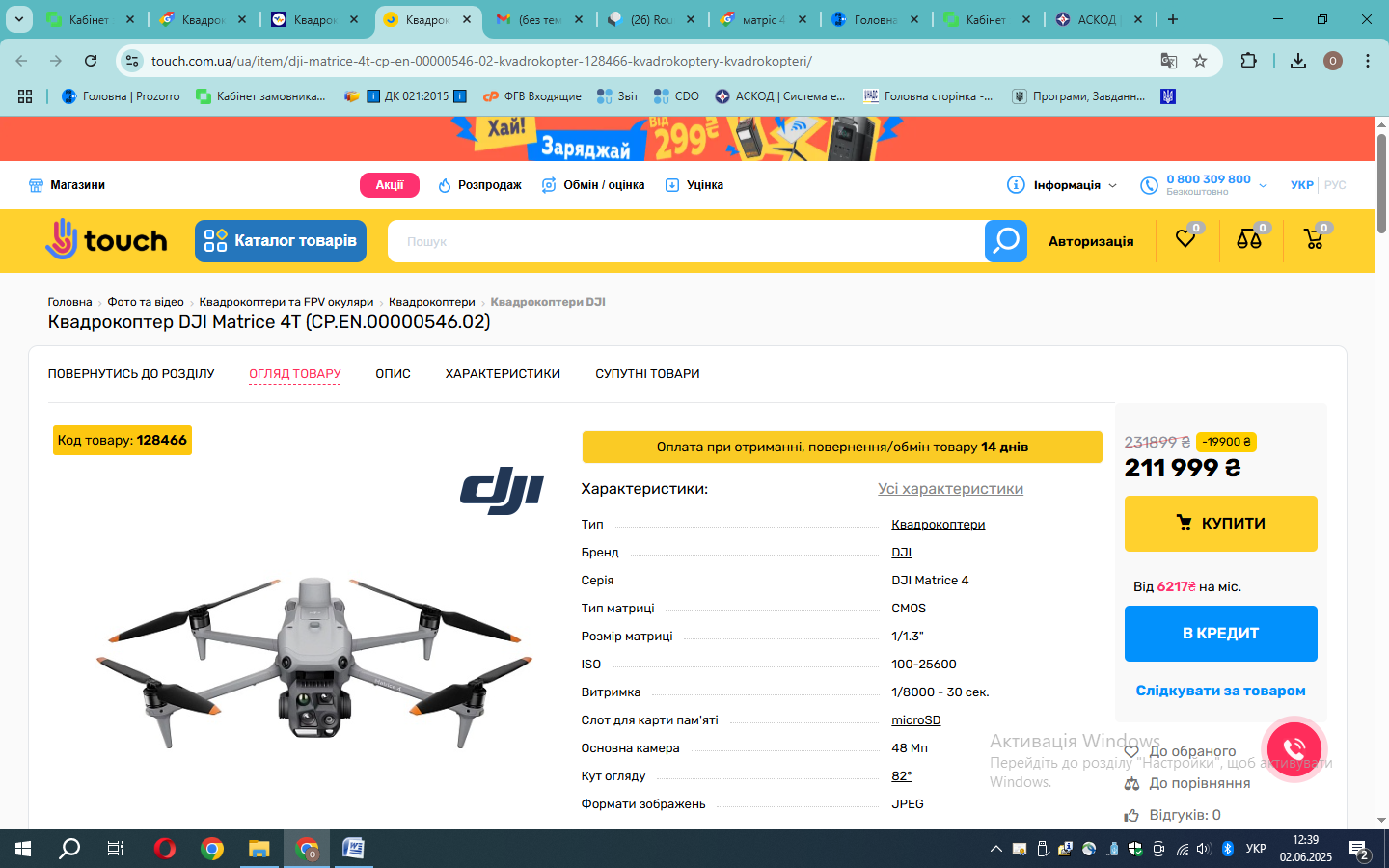This screenshot has height=868, width=1389.
Task: Launch Opera from the taskbar
Action: pos(165,849)
